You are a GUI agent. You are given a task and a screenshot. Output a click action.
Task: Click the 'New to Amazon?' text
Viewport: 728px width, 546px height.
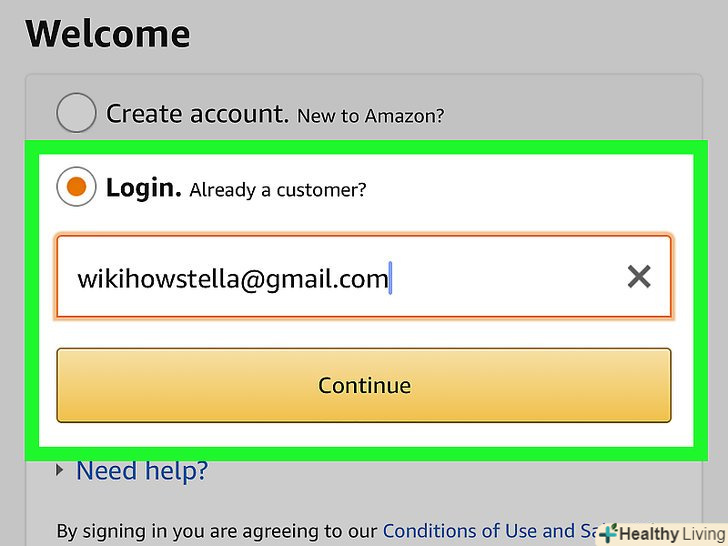[370, 116]
